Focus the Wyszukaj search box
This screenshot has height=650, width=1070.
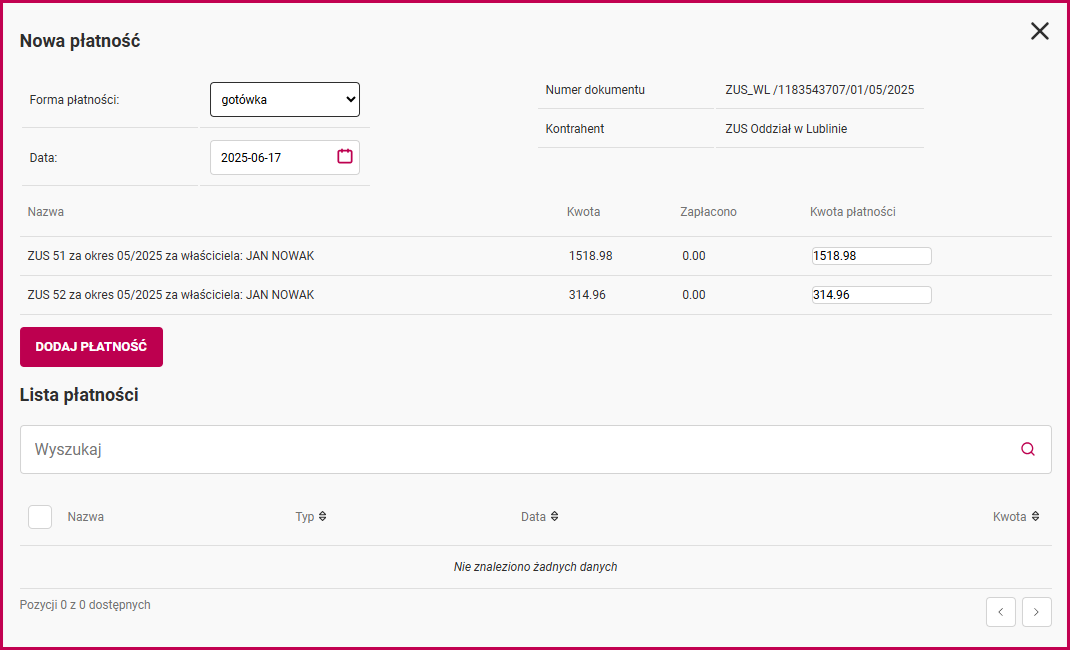536,449
